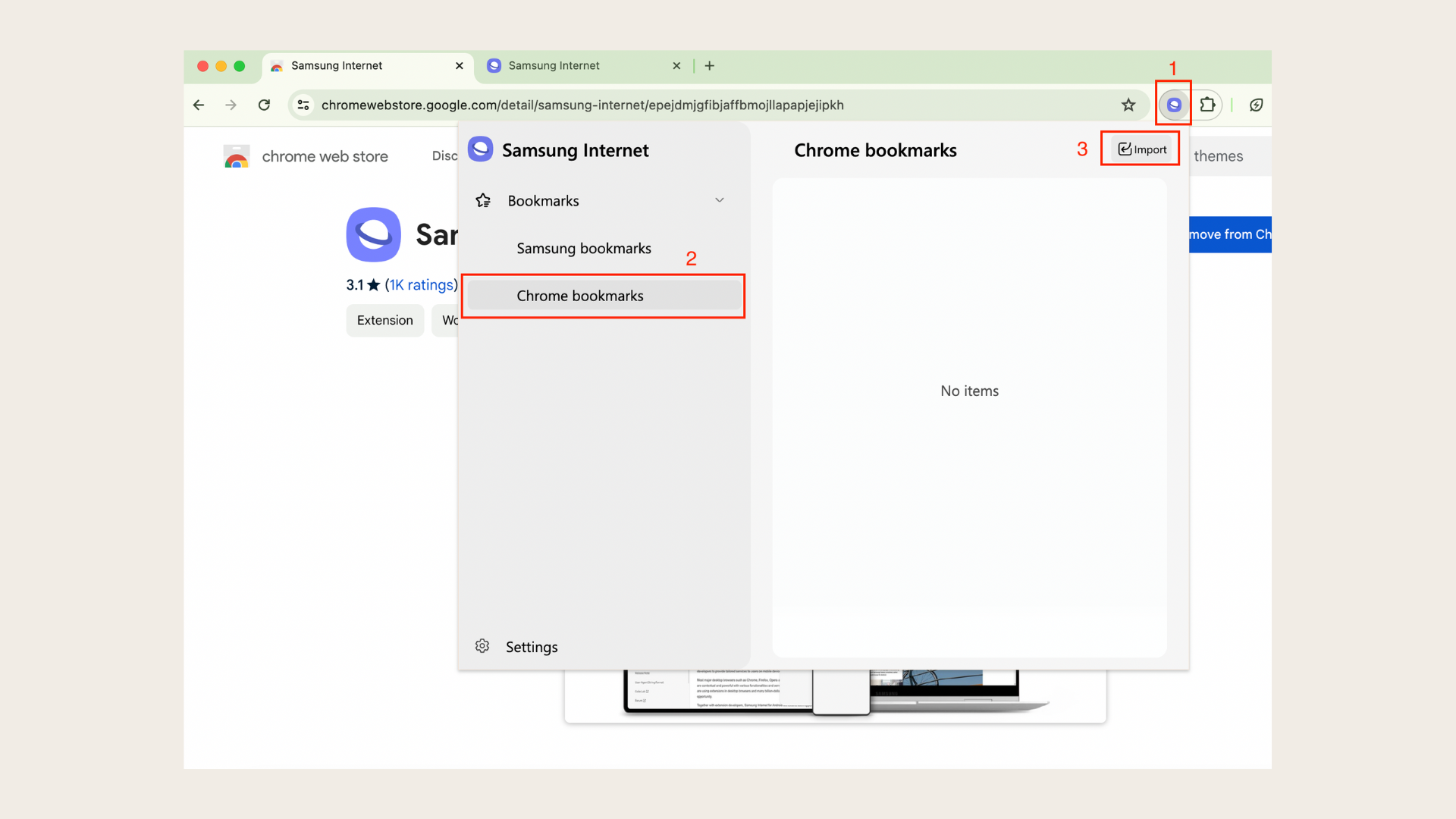Screen dimensions: 1456x819
Task: Click the second Samsung Internet browser tab
Action: coord(580,65)
